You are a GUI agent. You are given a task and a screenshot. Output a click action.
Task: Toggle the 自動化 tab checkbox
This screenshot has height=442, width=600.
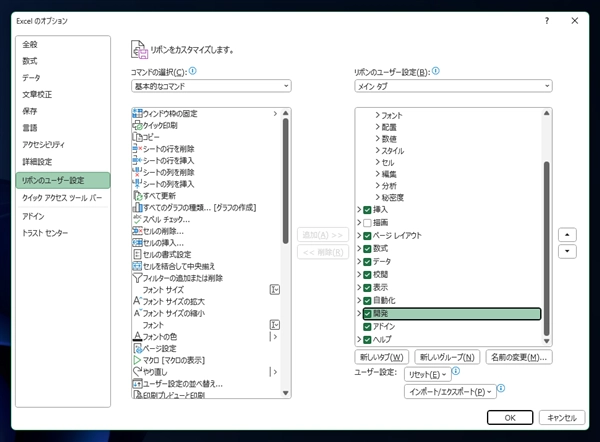click(x=367, y=301)
